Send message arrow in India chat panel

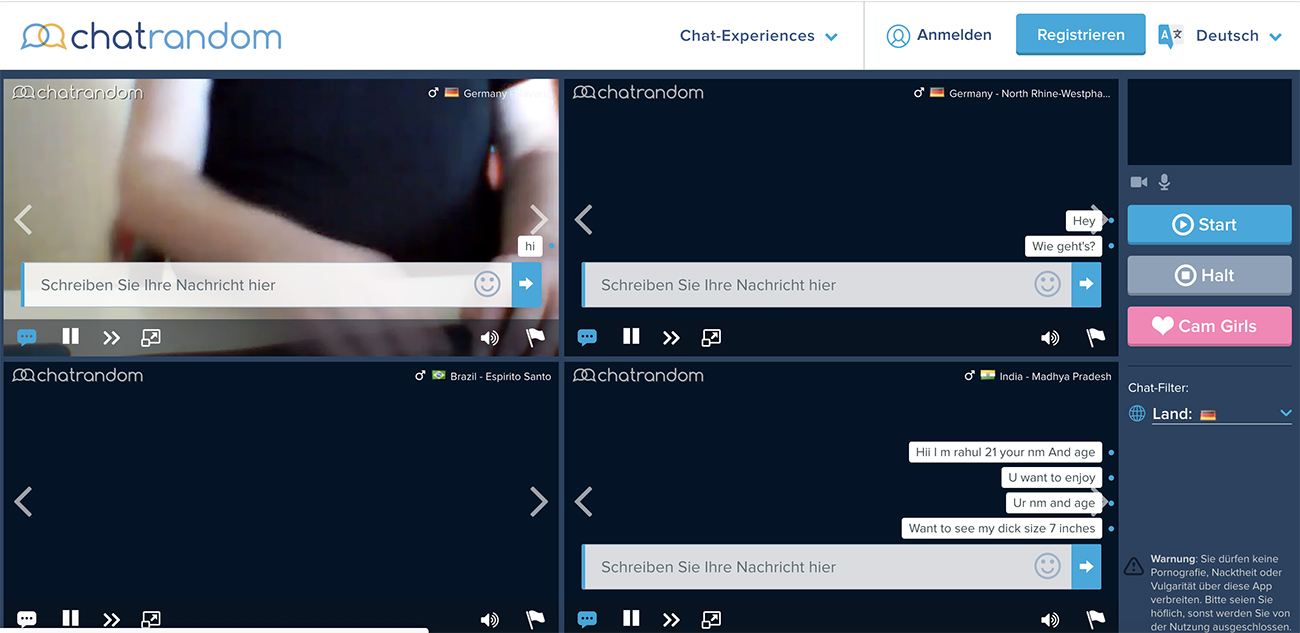coord(1086,567)
